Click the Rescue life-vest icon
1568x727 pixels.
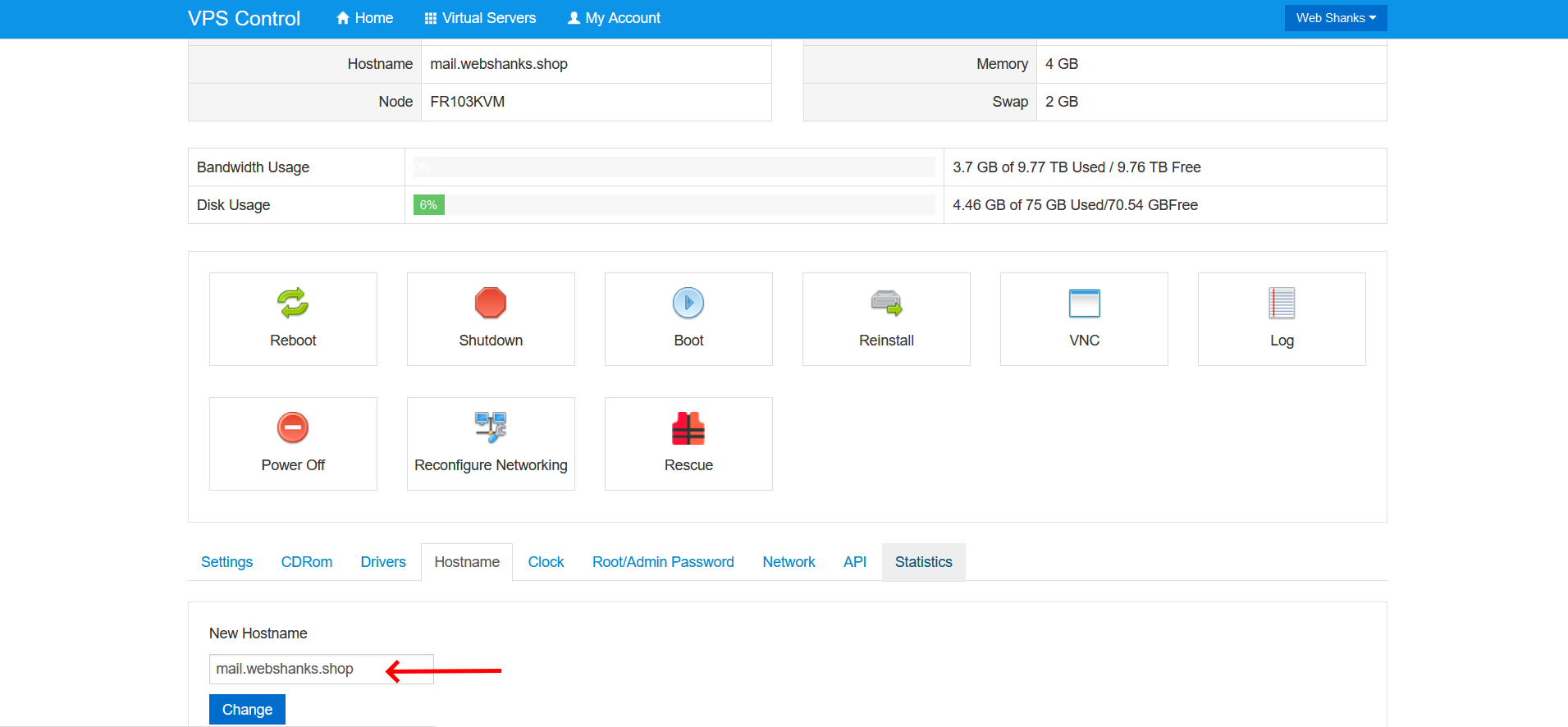pos(688,428)
